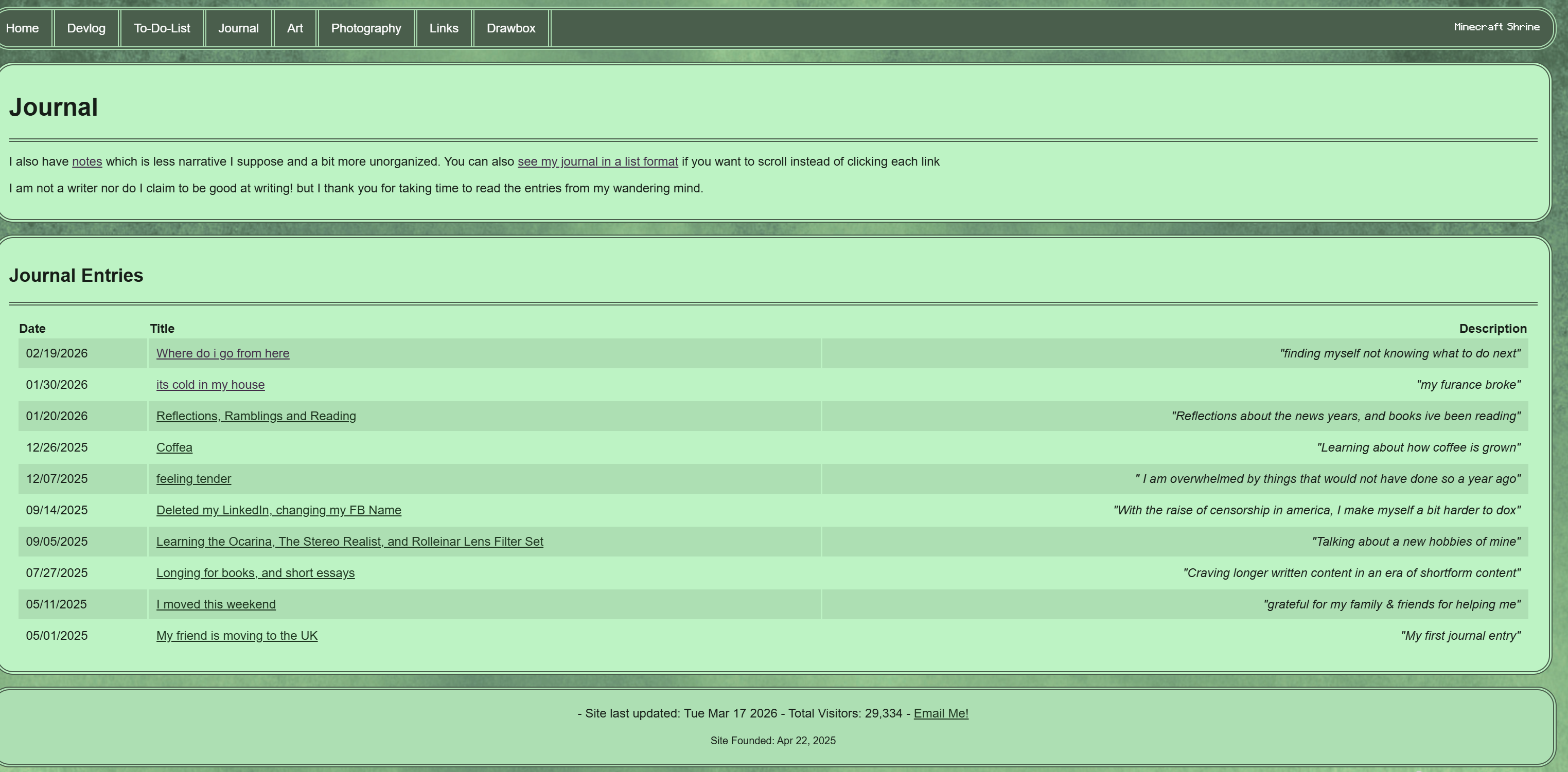The height and width of the screenshot is (772, 1568).
Task: Open the notes link in intro
Action: click(x=87, y=162)
